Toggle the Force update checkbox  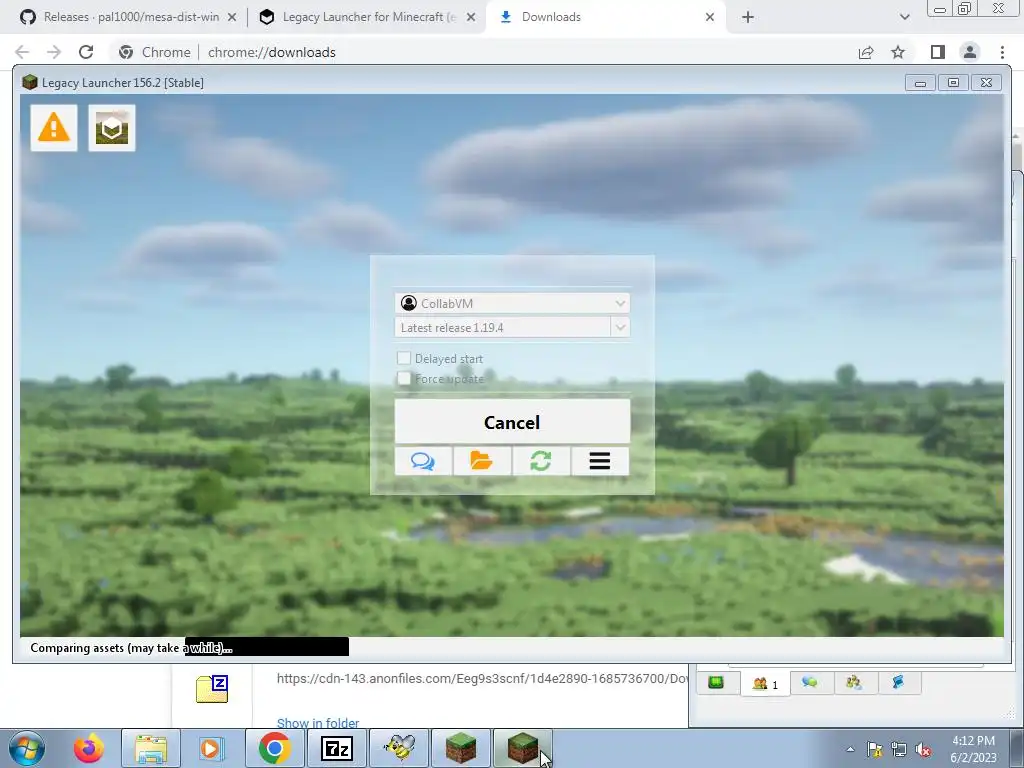point(404,378)
